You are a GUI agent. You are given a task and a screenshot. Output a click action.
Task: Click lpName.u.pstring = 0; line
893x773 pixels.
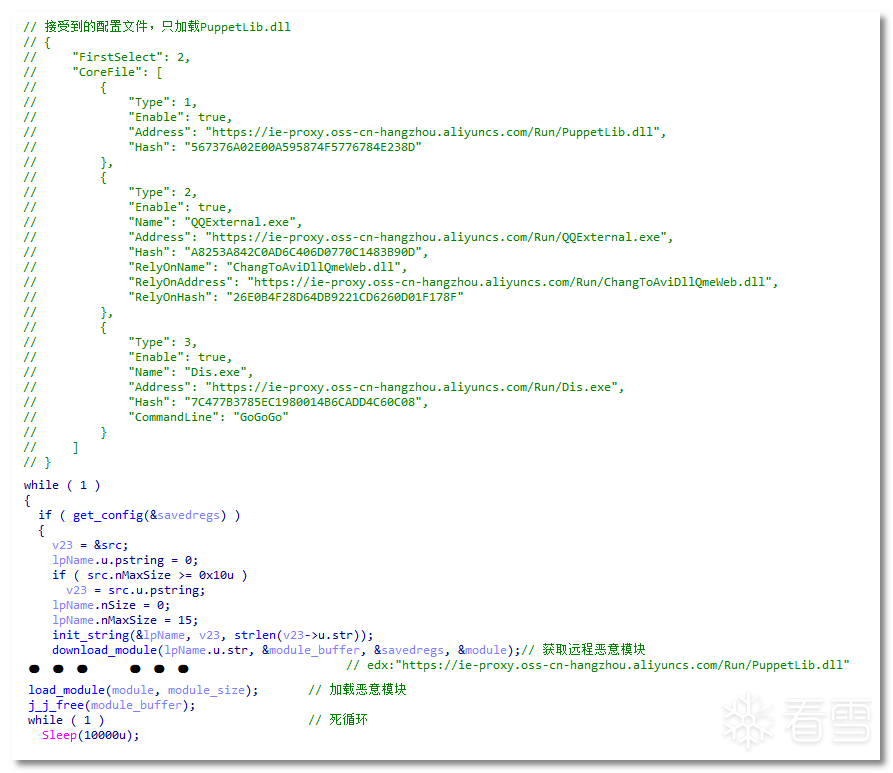click(125, 561)
